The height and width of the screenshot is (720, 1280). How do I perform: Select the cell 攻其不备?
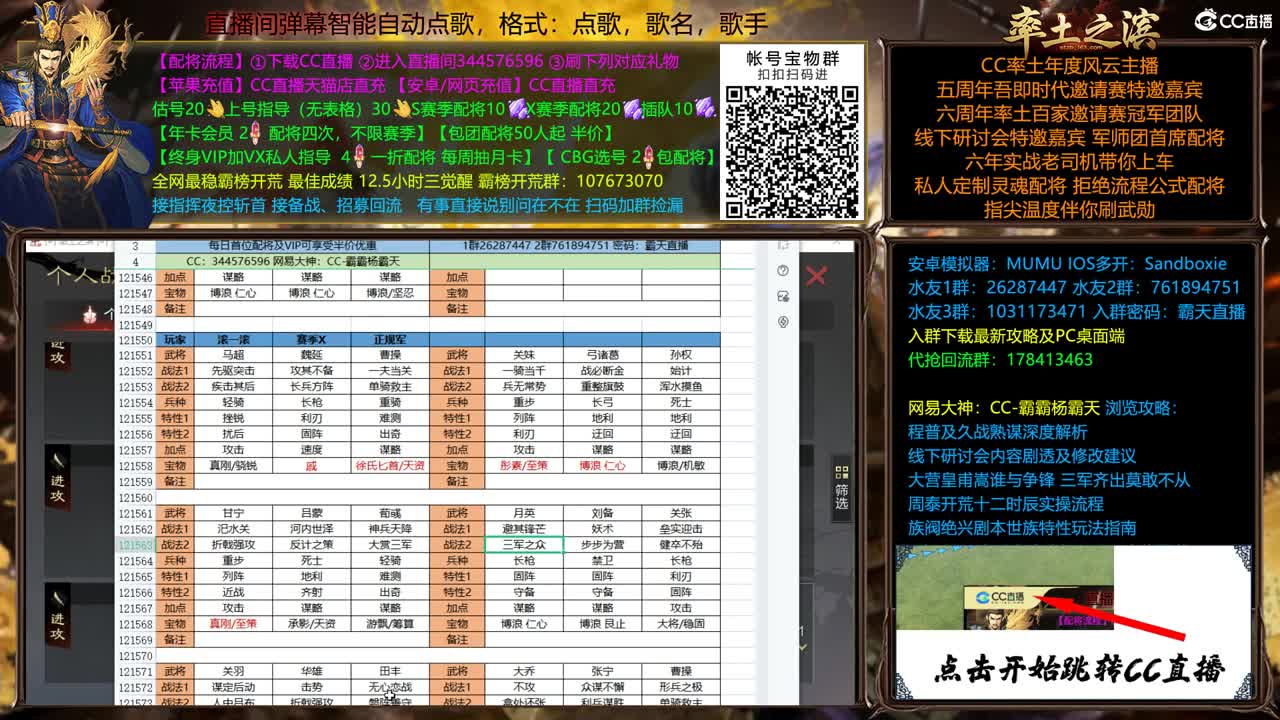pyautogui.click(x=311, y=371)
